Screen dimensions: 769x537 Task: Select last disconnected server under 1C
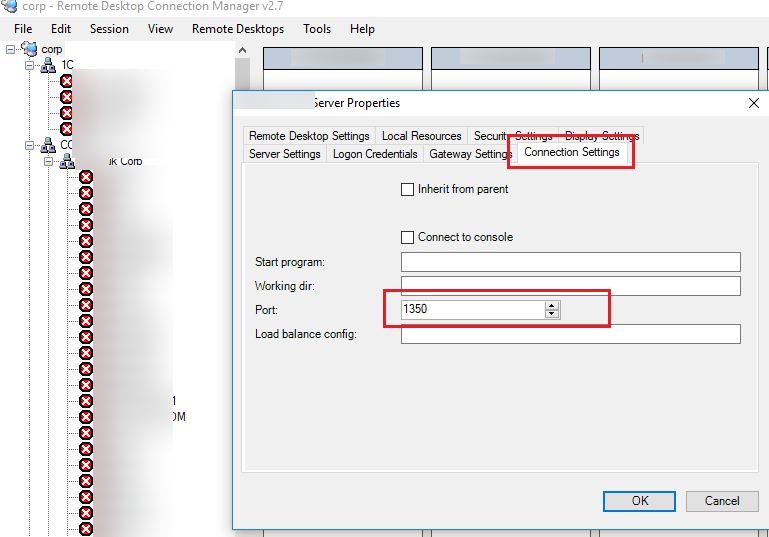pos(66,129)
